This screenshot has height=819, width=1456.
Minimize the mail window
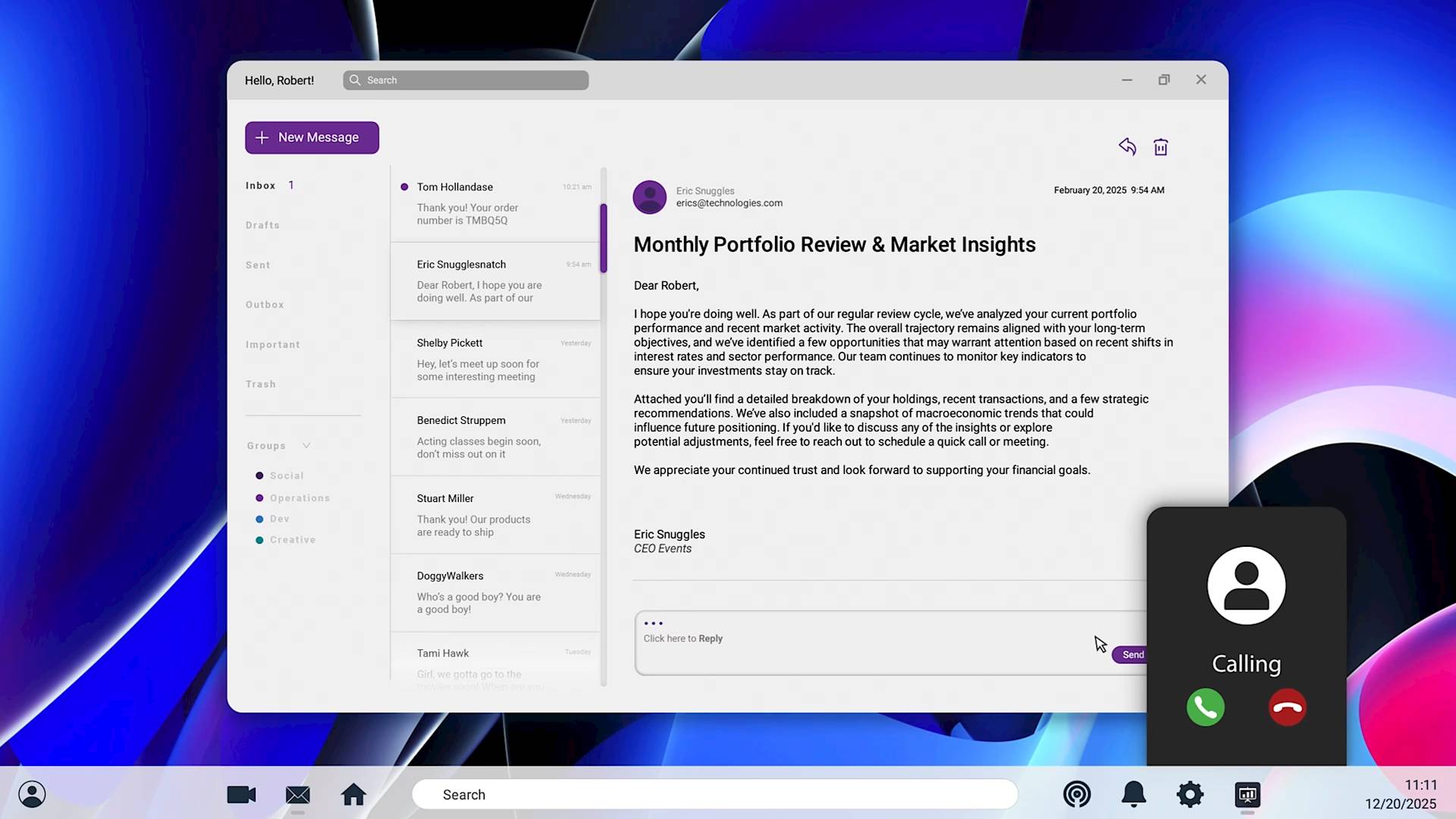1127,80
